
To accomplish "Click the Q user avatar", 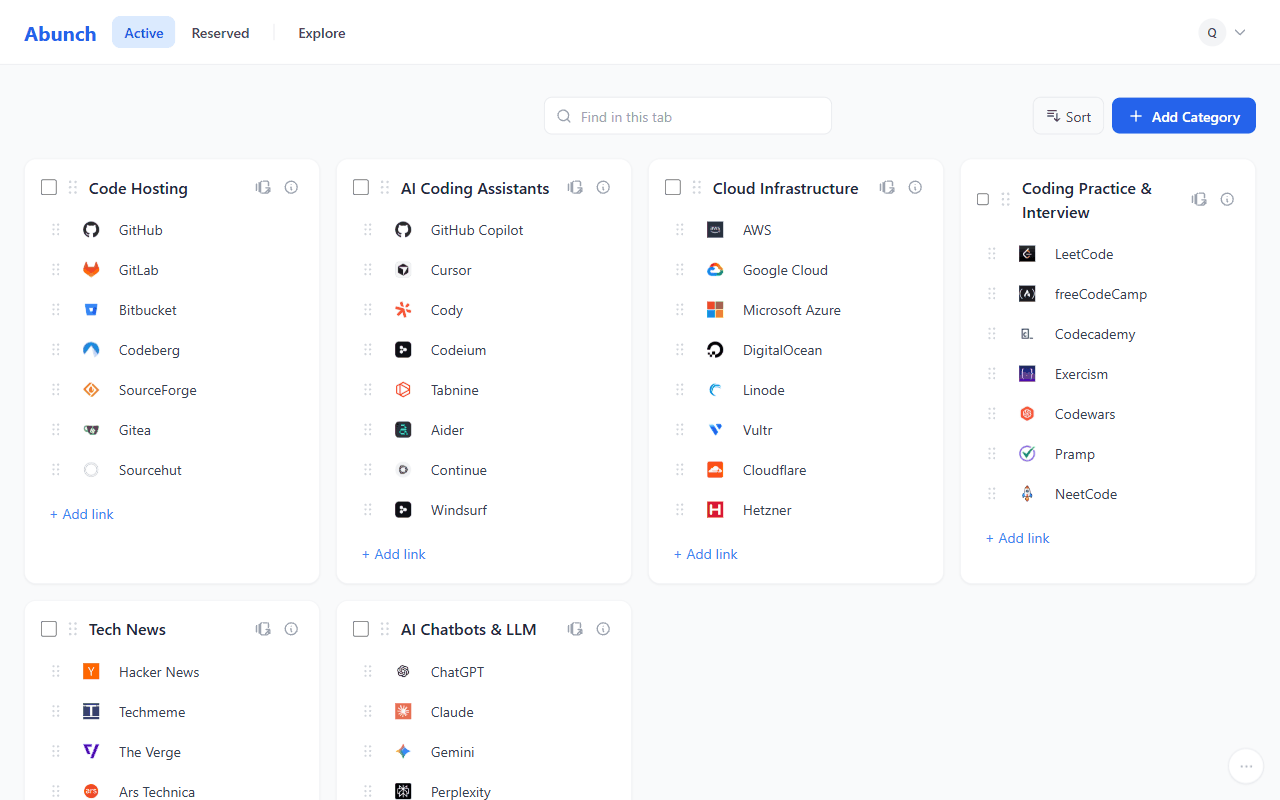I will point(1212,32).
